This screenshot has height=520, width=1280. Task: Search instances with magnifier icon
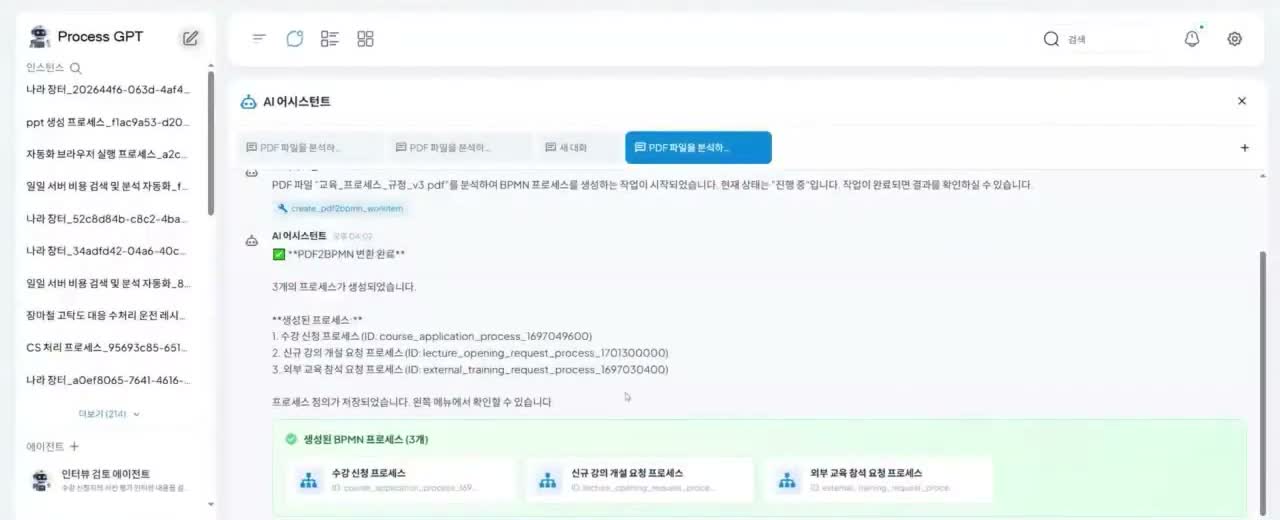point(75,68)
